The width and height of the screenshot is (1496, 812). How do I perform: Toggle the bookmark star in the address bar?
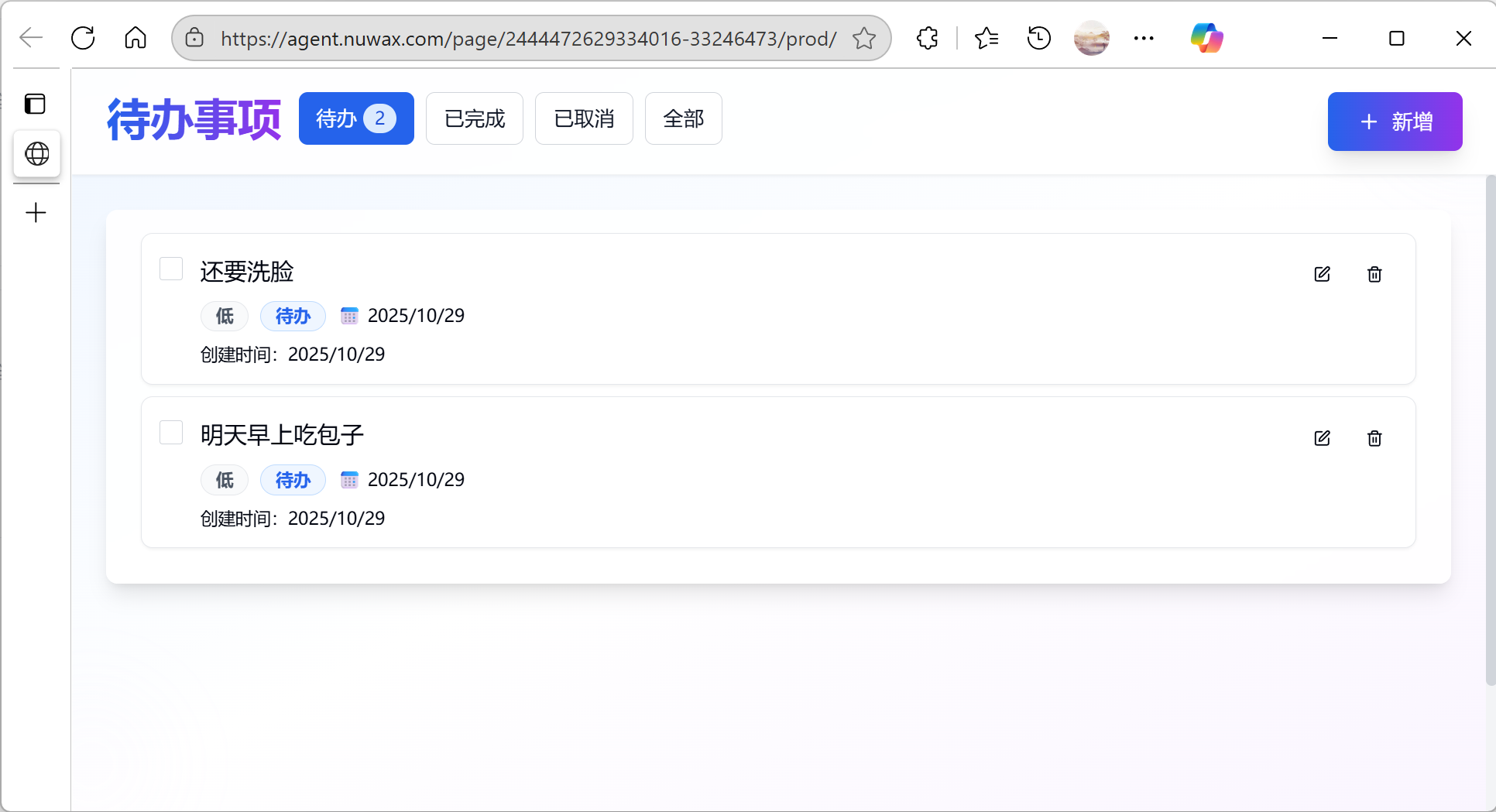[863, 37]
